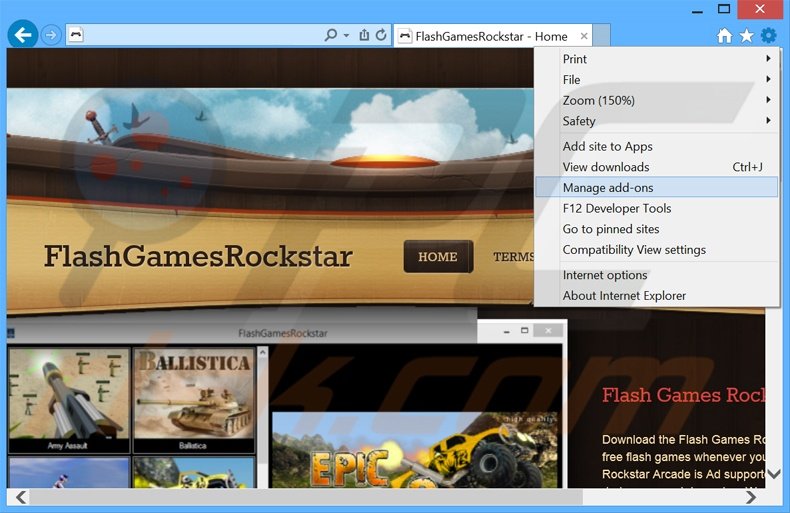Click the horizontal scrollbar thumb
The height and width of the screenshot is (513, 790).
(306, 497)
